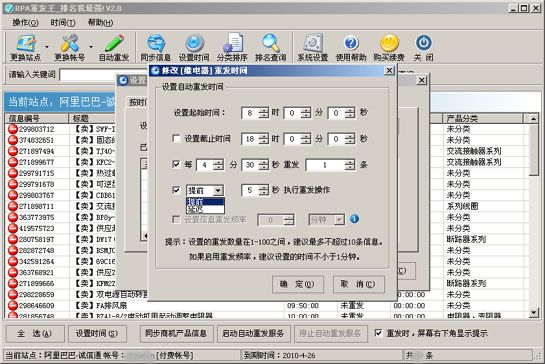Sort by the 信息编号 column header
Image resolution: width=545 pixels, height=364 pixels.
coord(37,118)
